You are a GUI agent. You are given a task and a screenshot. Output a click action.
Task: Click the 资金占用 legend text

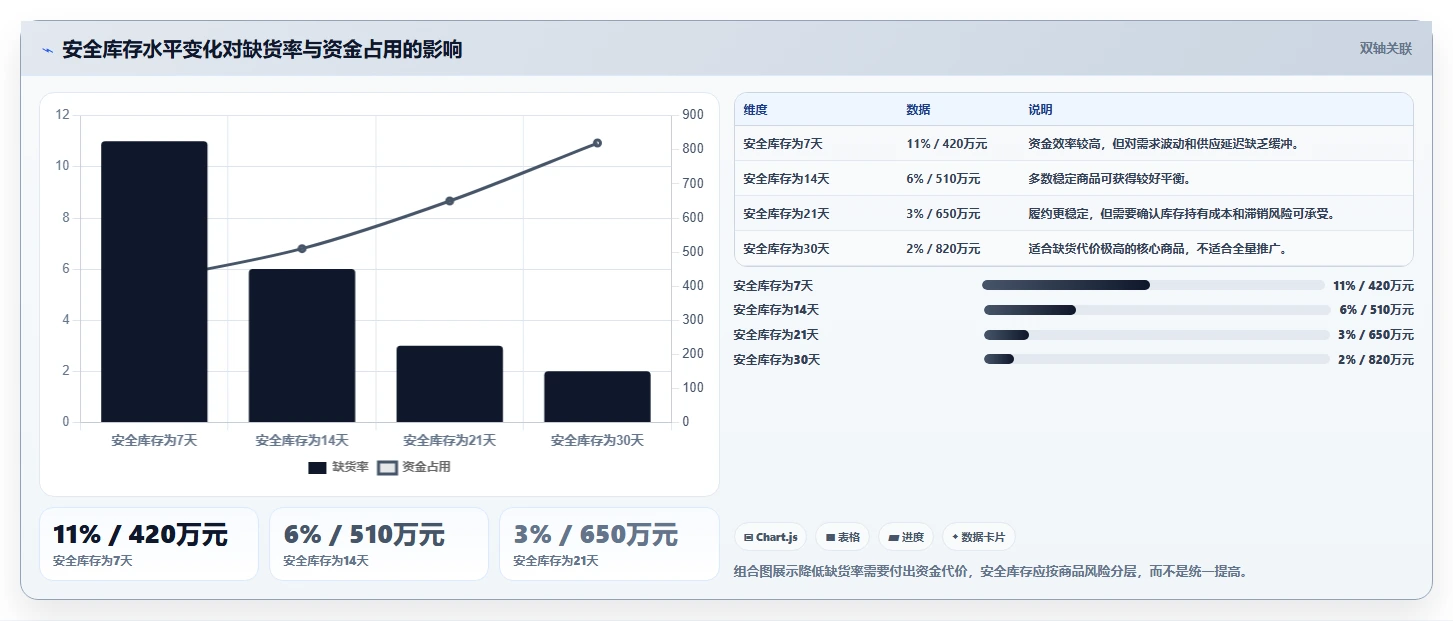(427, 467)
